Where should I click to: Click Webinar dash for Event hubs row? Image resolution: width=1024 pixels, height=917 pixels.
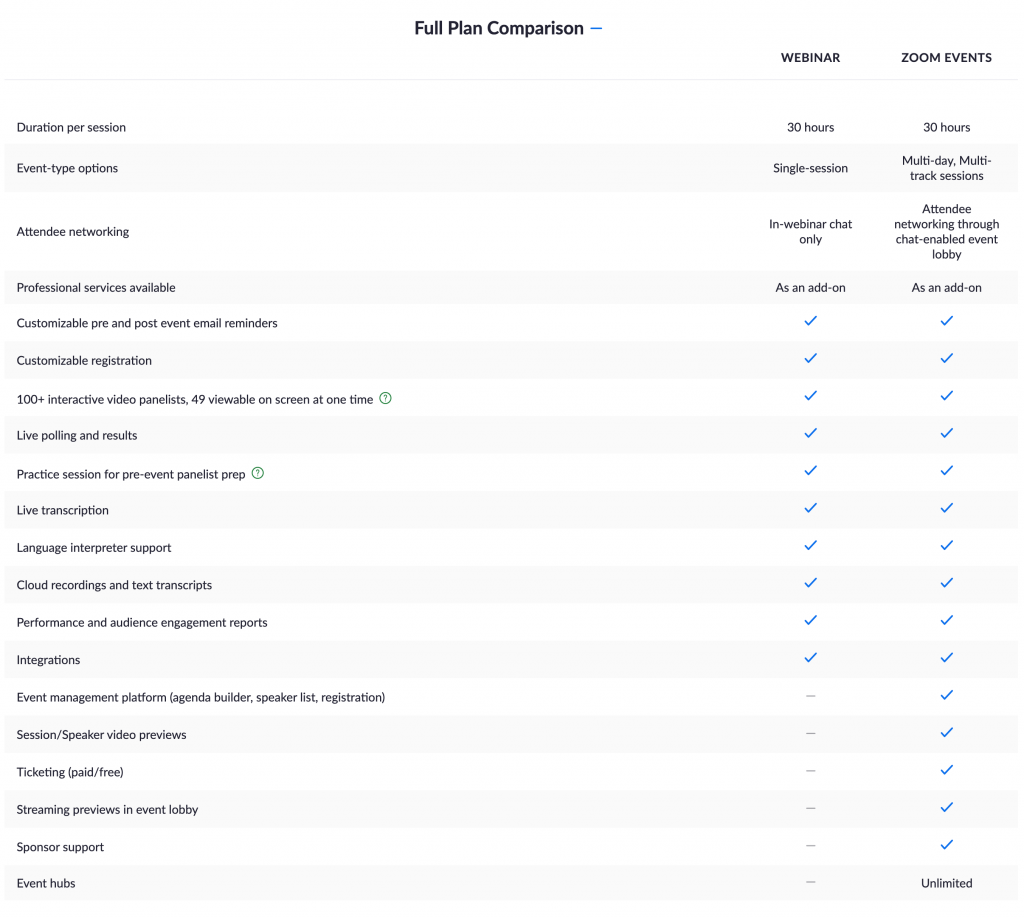(x=810, y=882)
